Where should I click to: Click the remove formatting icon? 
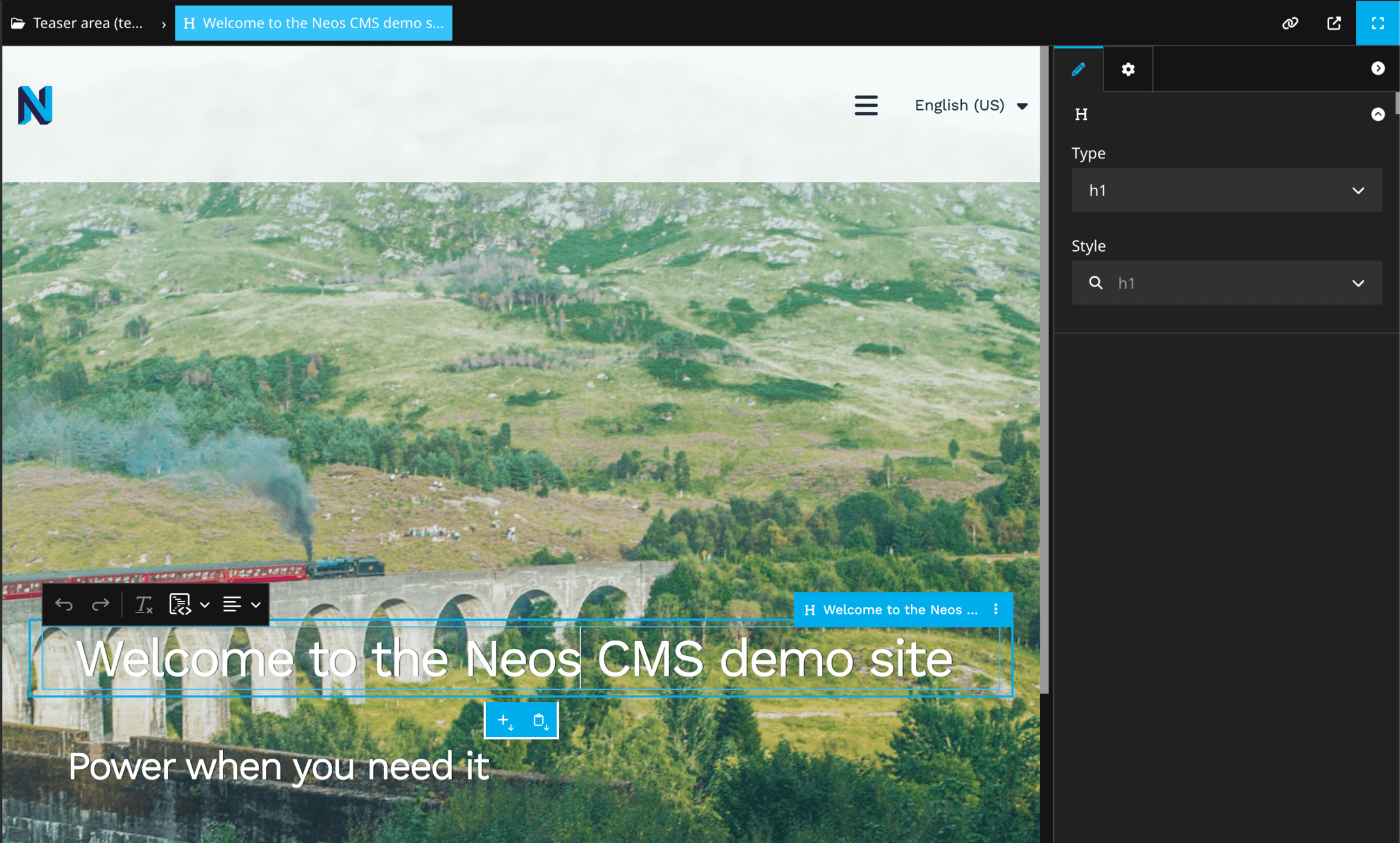pyautogui.click(x=144, y=604)
